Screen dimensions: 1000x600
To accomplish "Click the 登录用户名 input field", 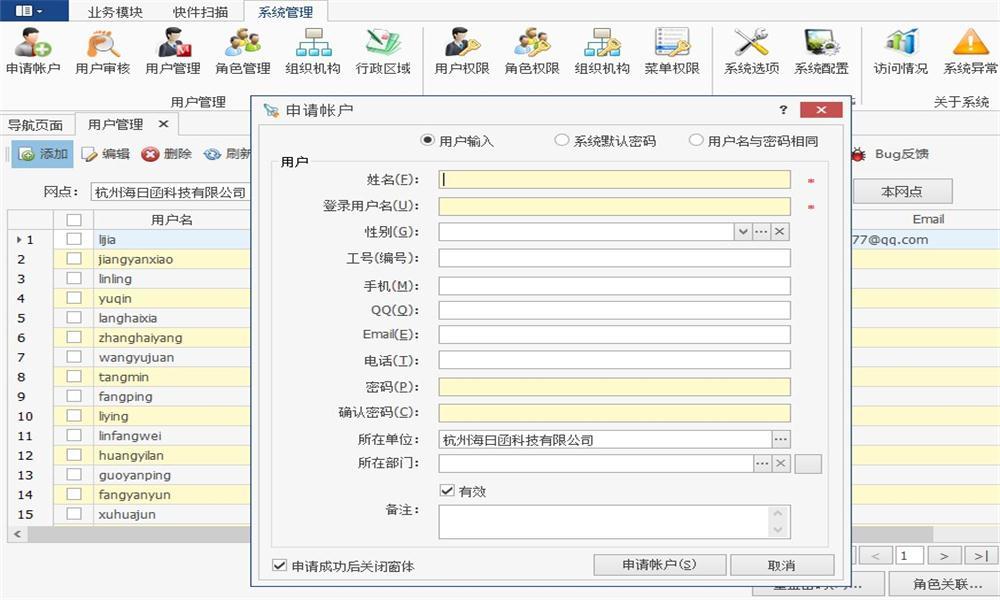I will pos(614,206).
